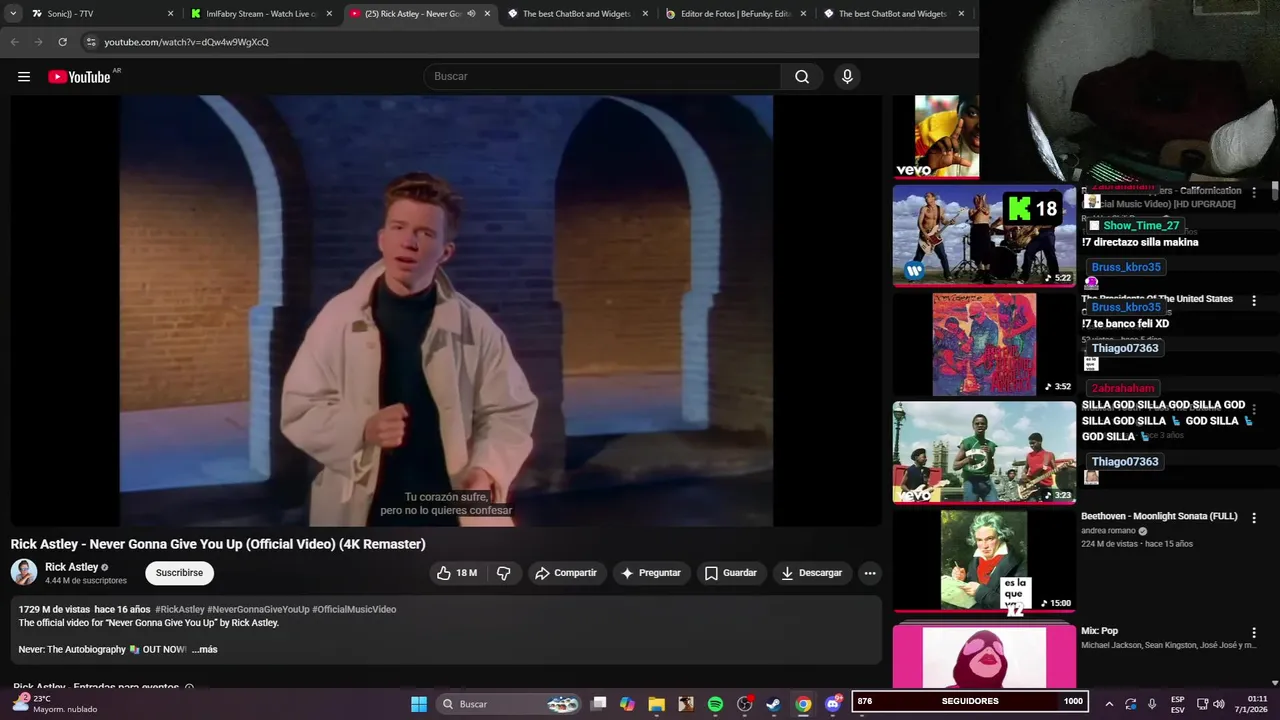Open Google Chrome from the taskbar
The image size is (1280, 720).
[x=803, y=704]
